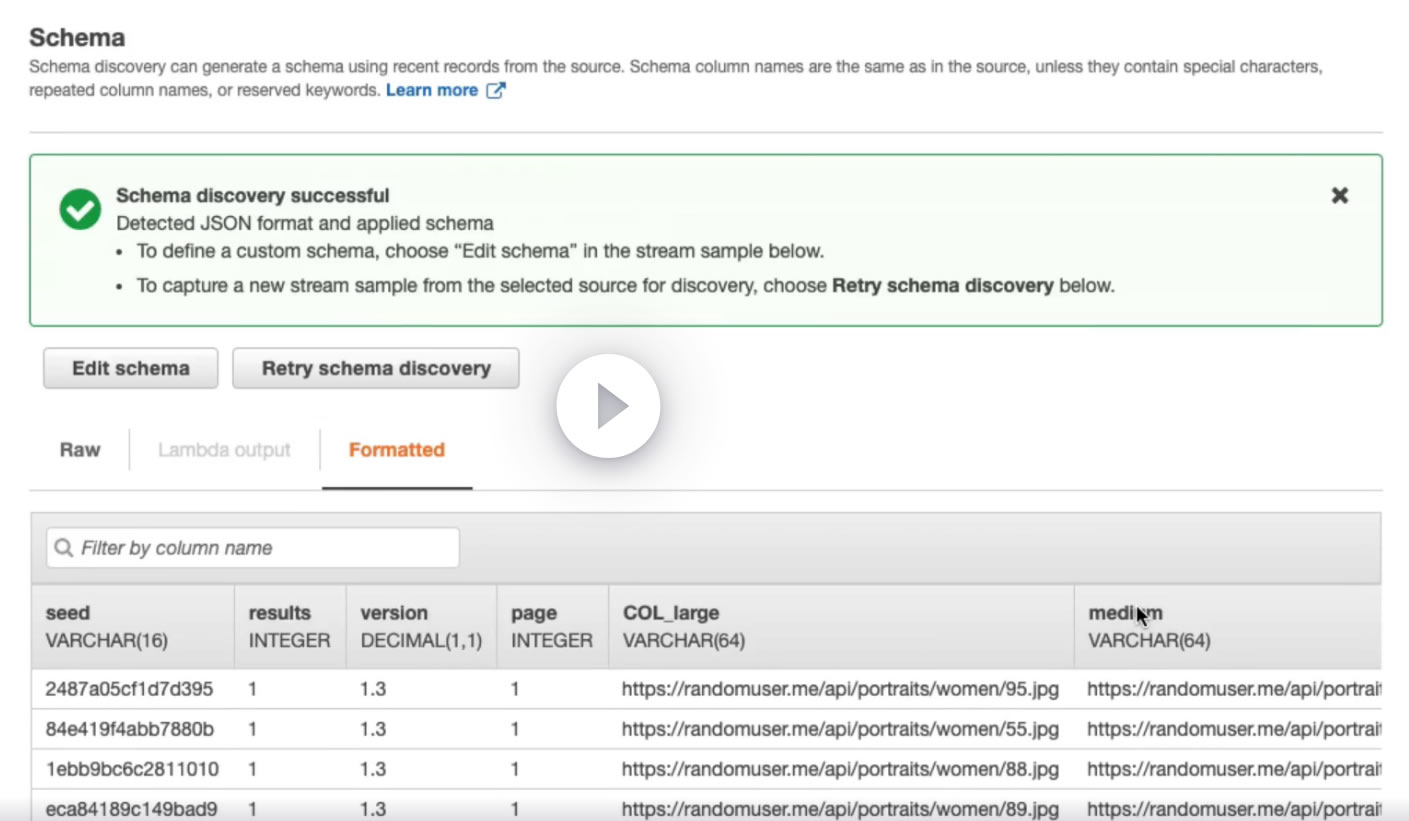The image size is (1409, 821).
Task: Click the video play button overlay
Action: pos(608,406)
